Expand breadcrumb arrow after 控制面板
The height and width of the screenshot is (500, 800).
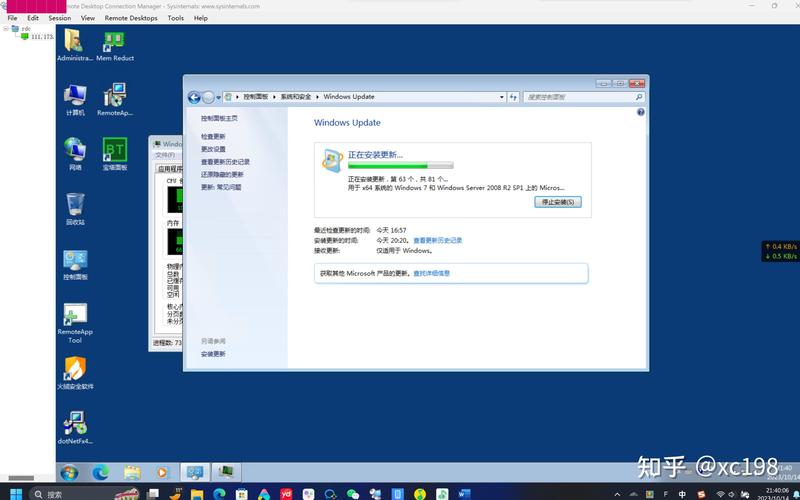click(274, 96)
